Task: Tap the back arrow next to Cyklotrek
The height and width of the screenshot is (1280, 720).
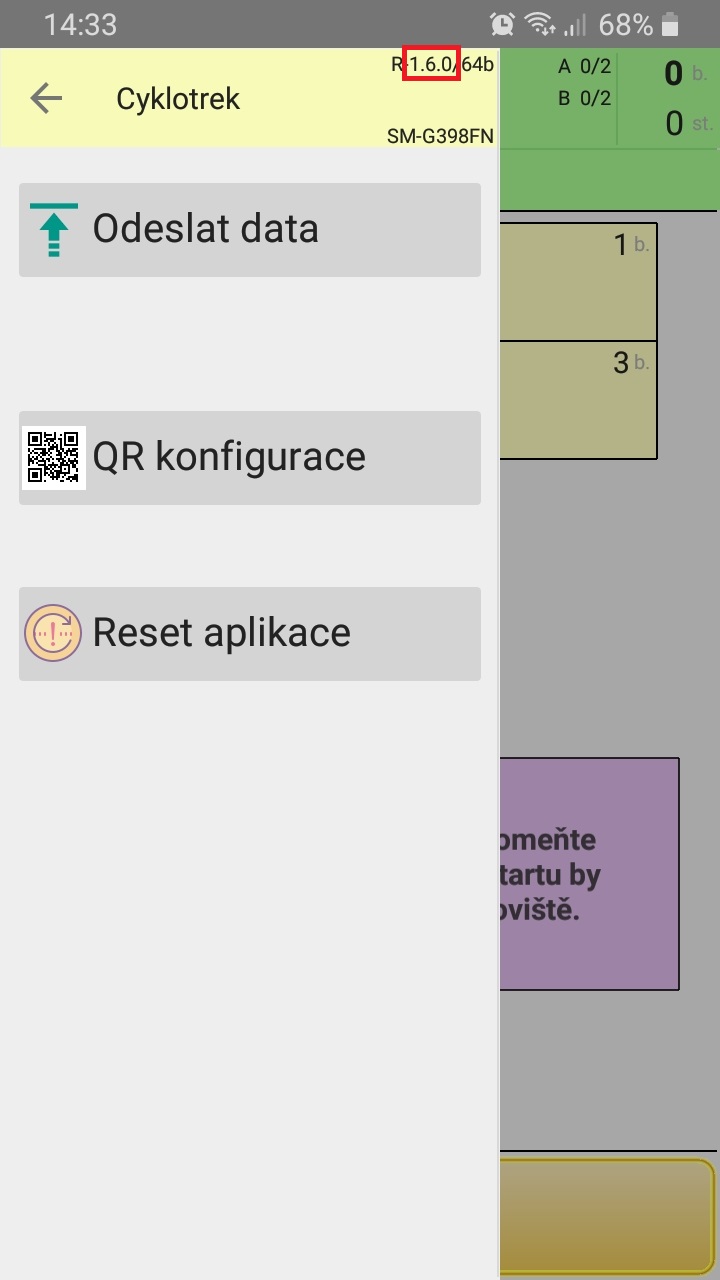Action: (x=46, y=98)
